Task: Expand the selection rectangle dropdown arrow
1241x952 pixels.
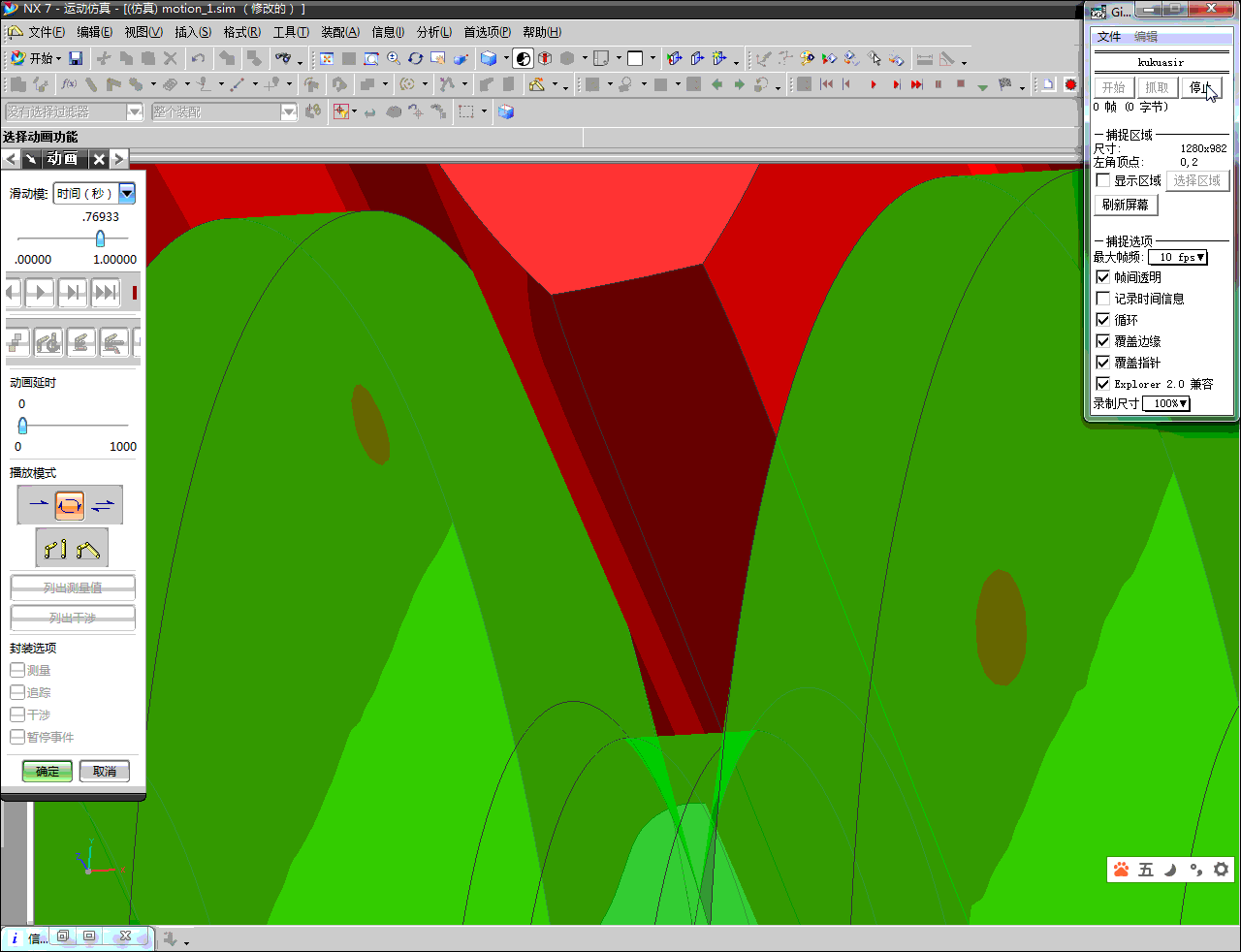Action: point(484,111)
